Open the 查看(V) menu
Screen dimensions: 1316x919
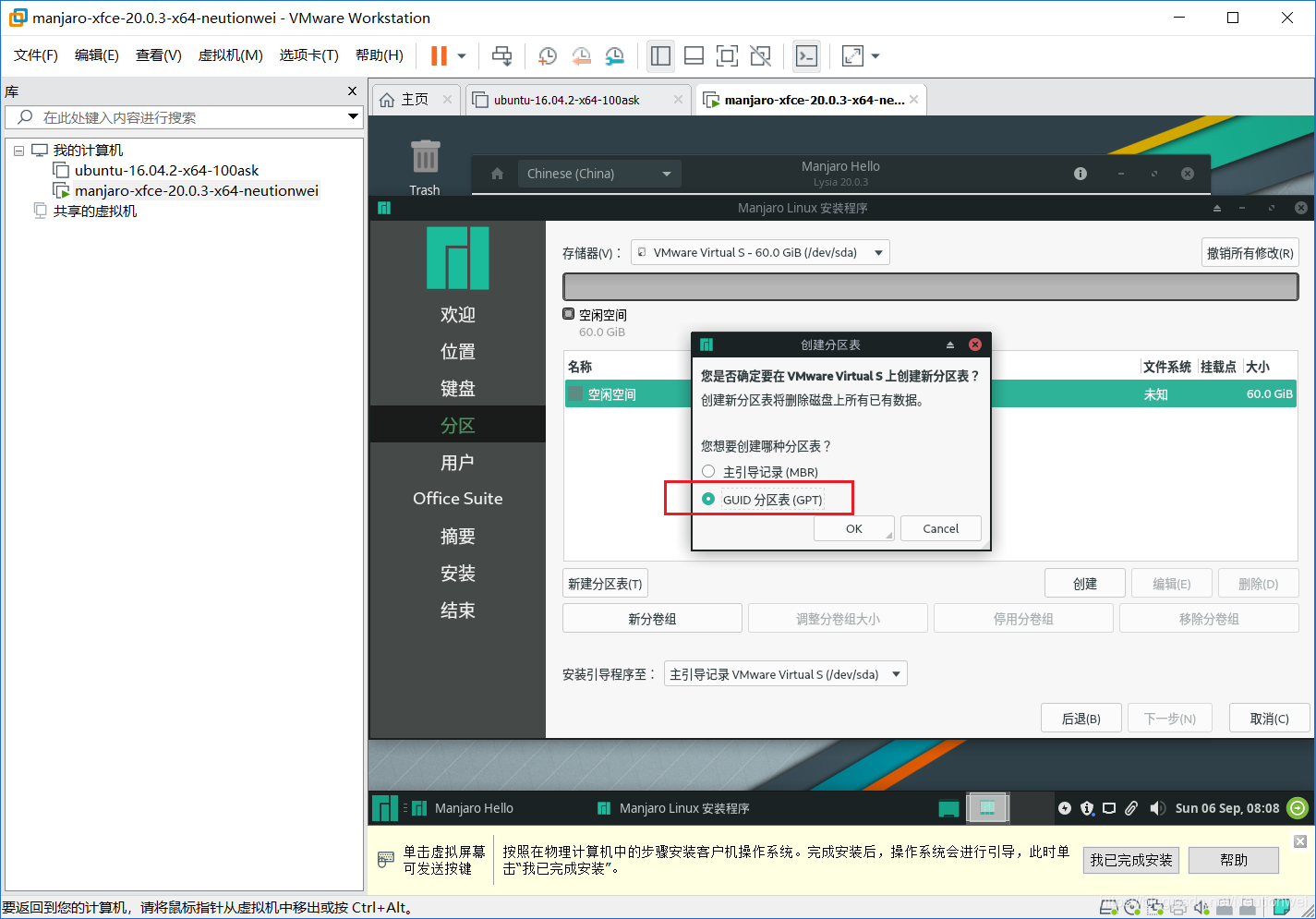(159, 55)
